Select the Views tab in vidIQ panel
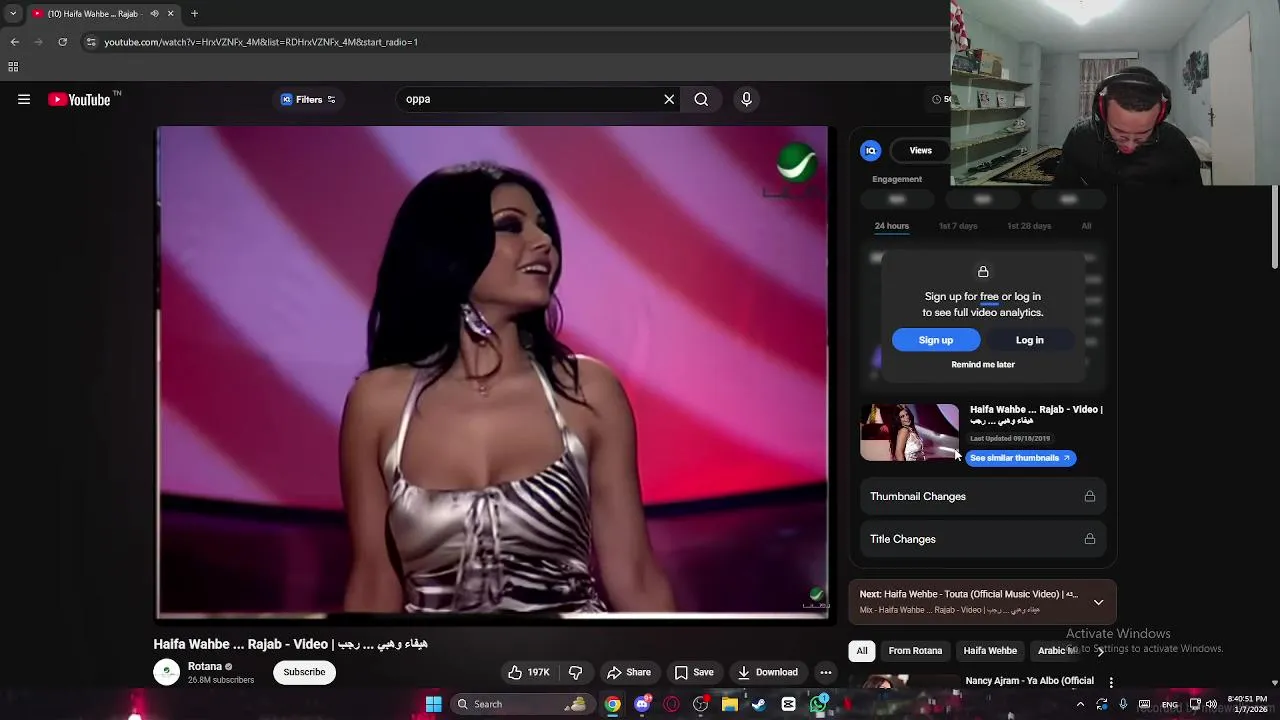Image resolution: width=1280 pixels, height=720 pixels. 920,151
